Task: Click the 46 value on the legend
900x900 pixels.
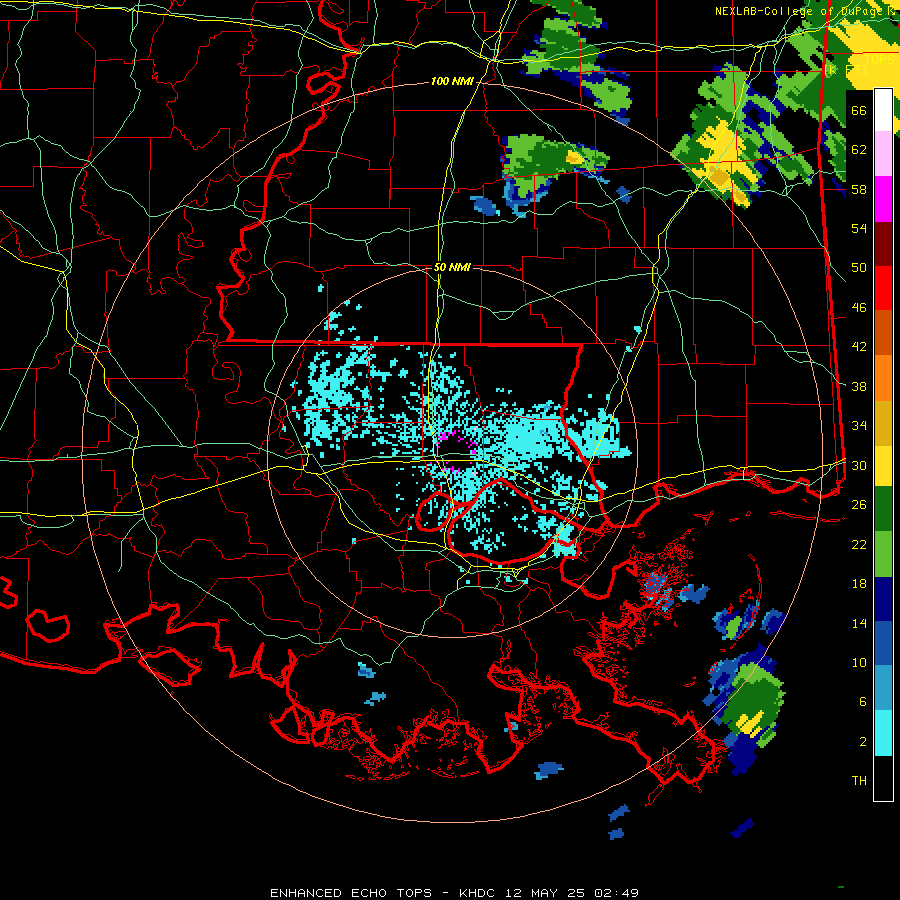Action: coord(859,307)
